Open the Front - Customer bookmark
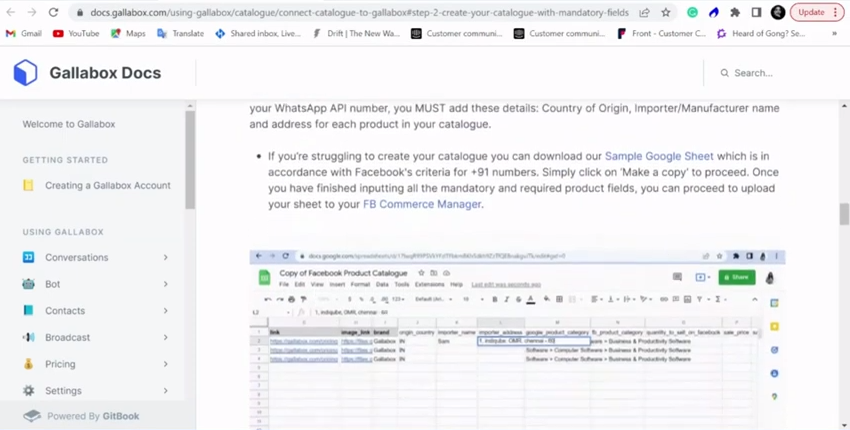850x430 pixels. point(662,33)
